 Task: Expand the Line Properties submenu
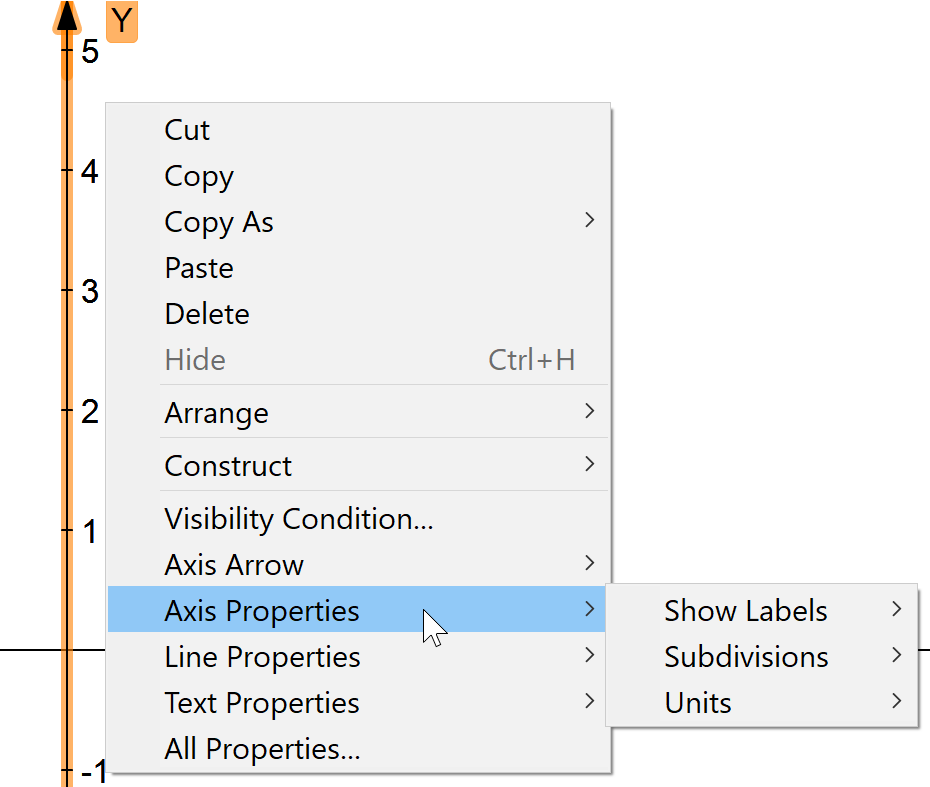click(x=262, y=656)
